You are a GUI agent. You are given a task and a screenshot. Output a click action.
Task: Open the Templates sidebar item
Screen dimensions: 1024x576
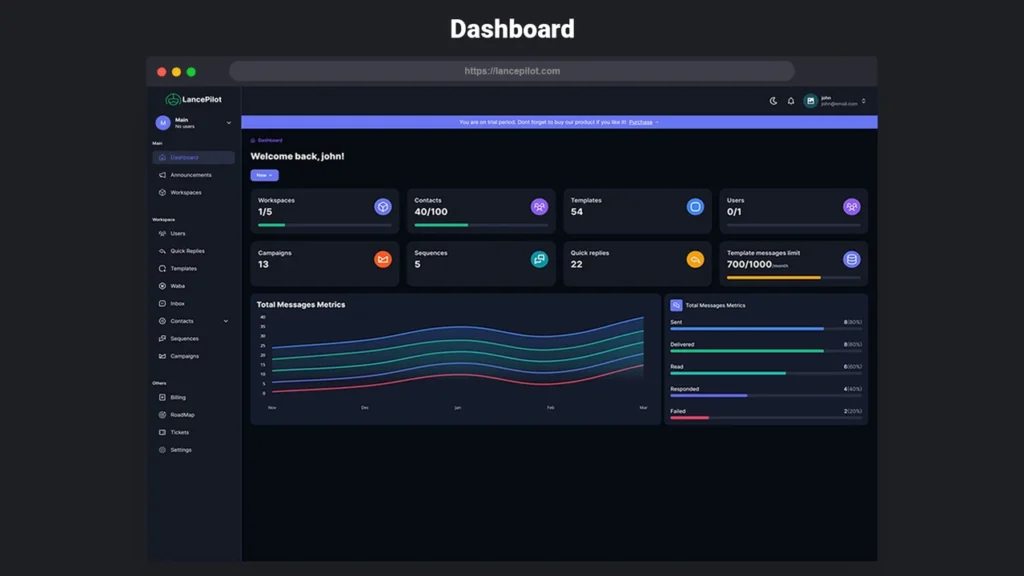point(183,268)
